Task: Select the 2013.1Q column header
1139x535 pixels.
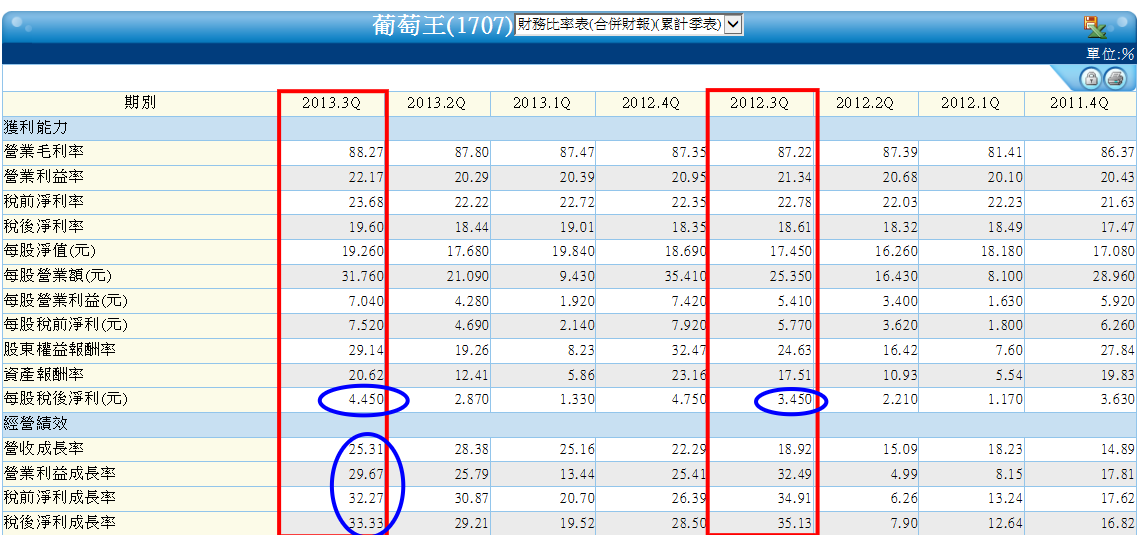Action: click(x=542, y=103)
